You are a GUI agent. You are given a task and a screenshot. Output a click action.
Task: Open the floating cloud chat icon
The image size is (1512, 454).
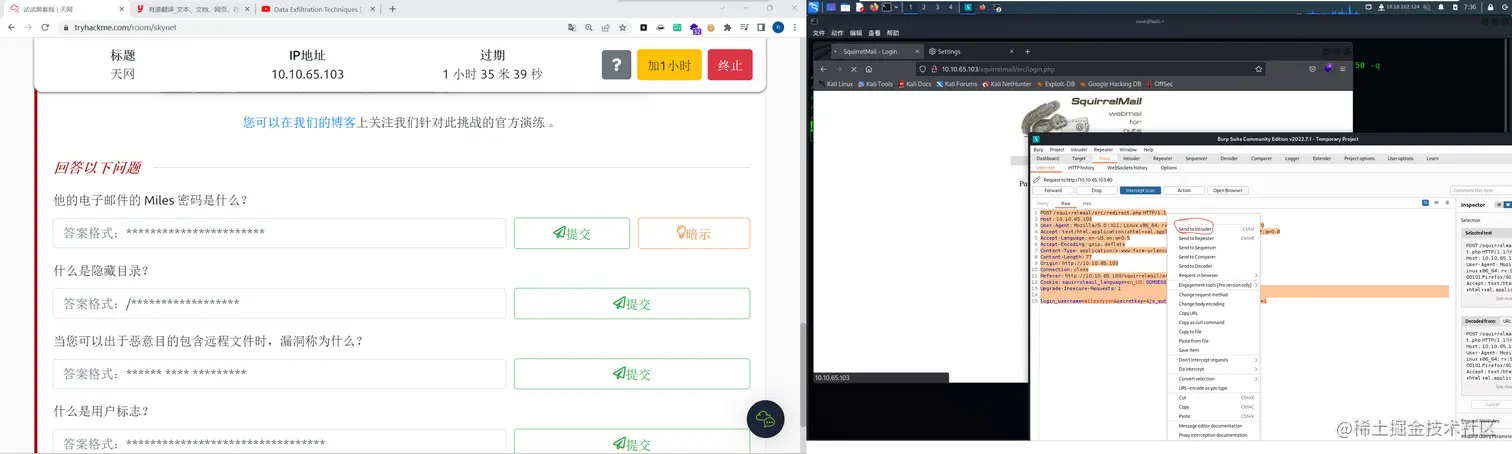768,420
